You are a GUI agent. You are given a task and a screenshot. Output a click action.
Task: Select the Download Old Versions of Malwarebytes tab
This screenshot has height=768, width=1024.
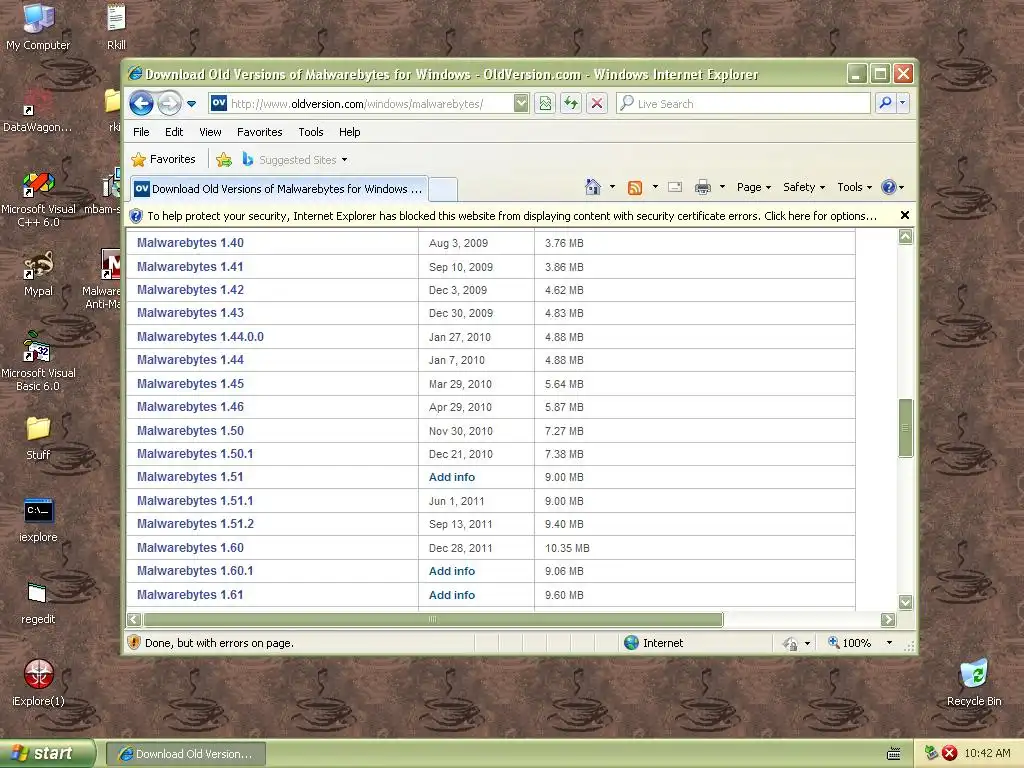[x=280, y=189]
